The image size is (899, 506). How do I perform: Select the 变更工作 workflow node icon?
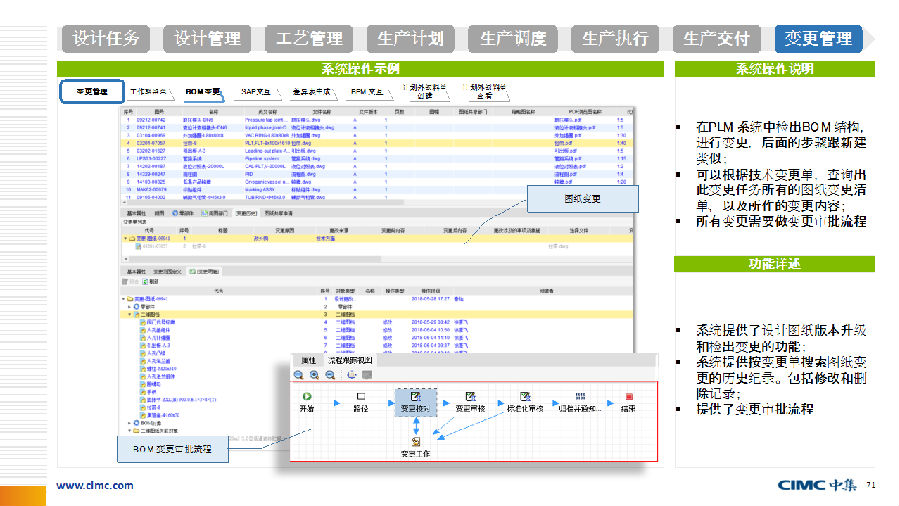415,442
